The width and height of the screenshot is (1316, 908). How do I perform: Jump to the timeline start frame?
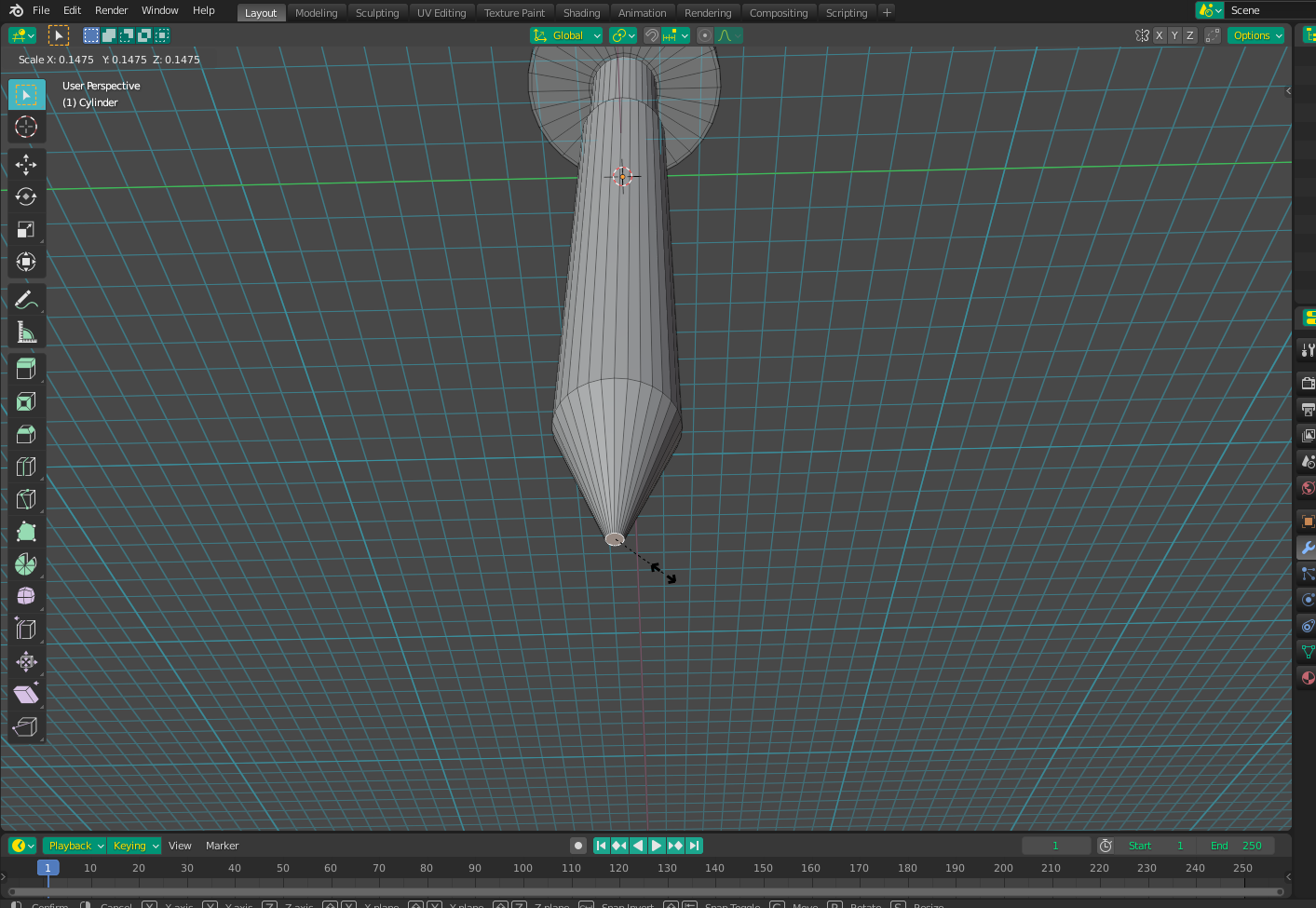pyautogui.click(x=601, y=846)
